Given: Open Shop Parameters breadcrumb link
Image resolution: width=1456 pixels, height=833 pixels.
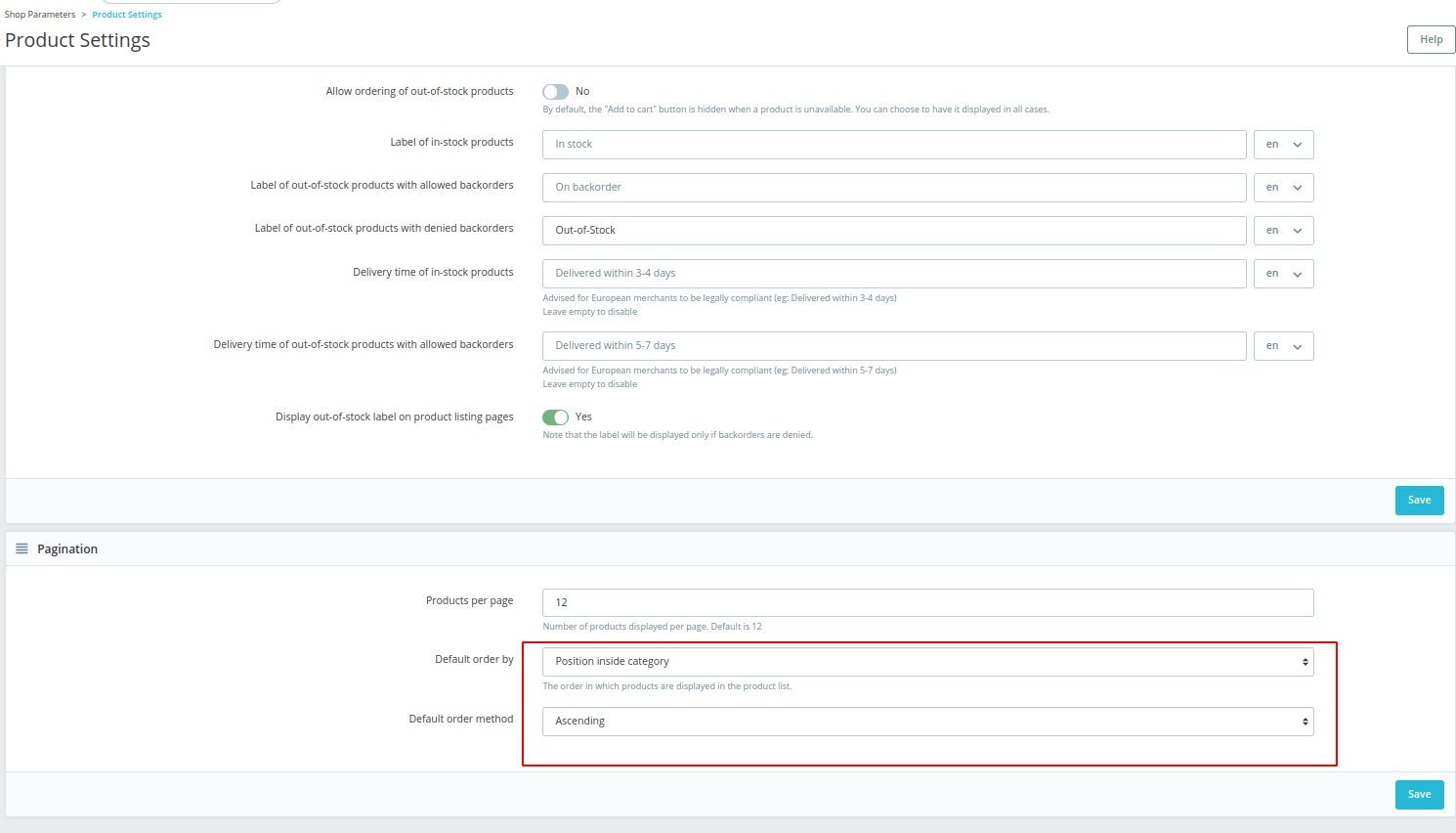Looking at the screenshot, I should pos(40,15).
